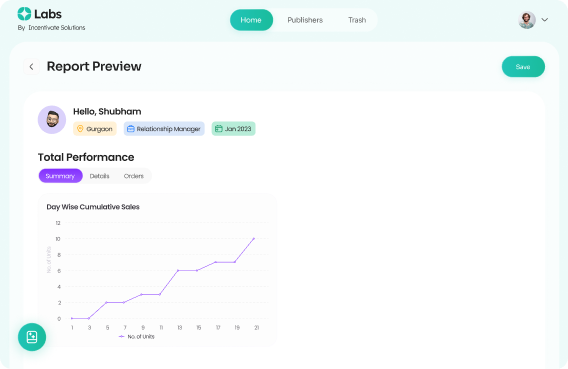568x369 pixels.
Task: Click the Labs logo icon
Action: point(24,14)
